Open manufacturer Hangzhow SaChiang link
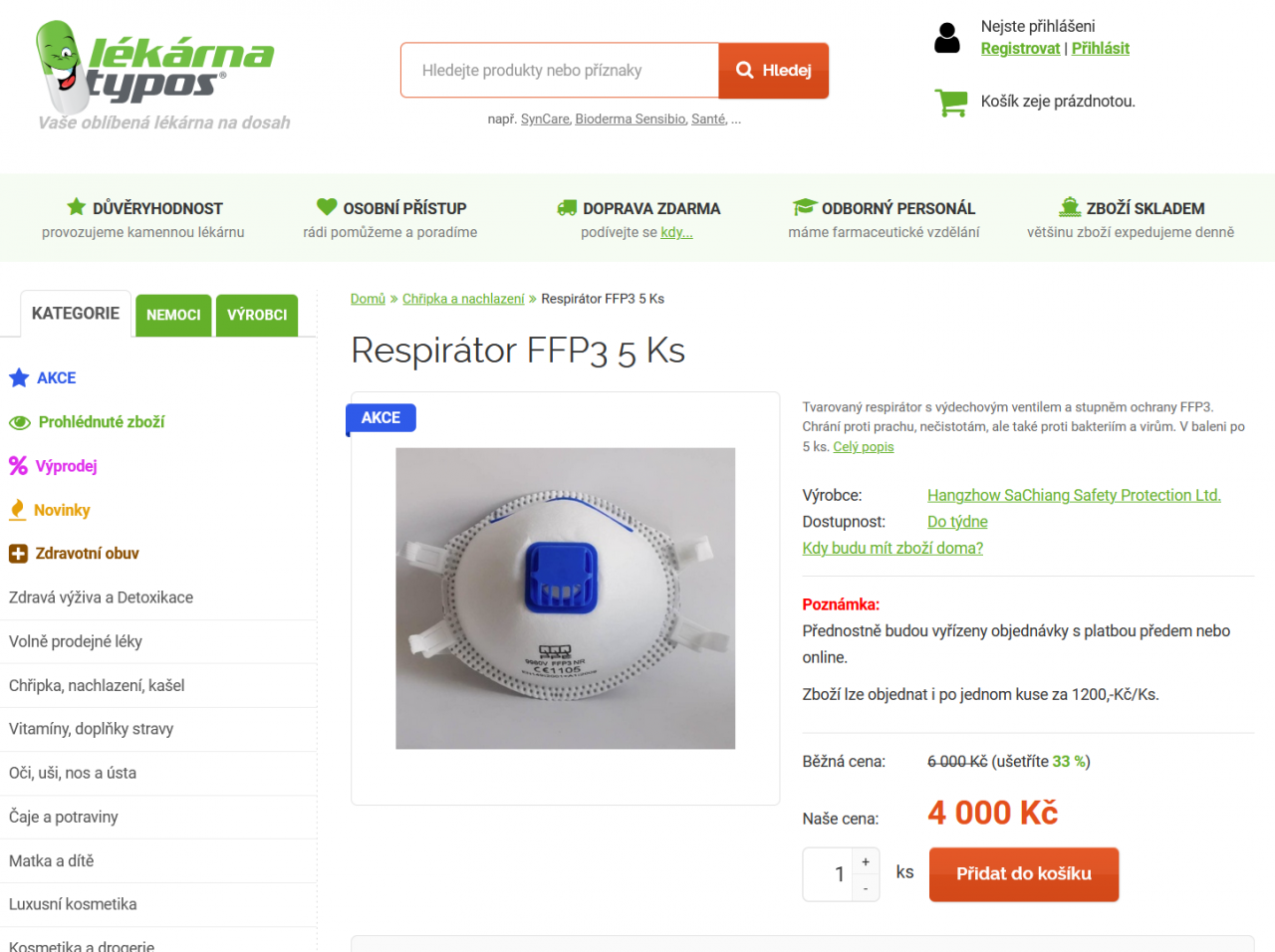 pyautogui.click(x=1074, y=496)
